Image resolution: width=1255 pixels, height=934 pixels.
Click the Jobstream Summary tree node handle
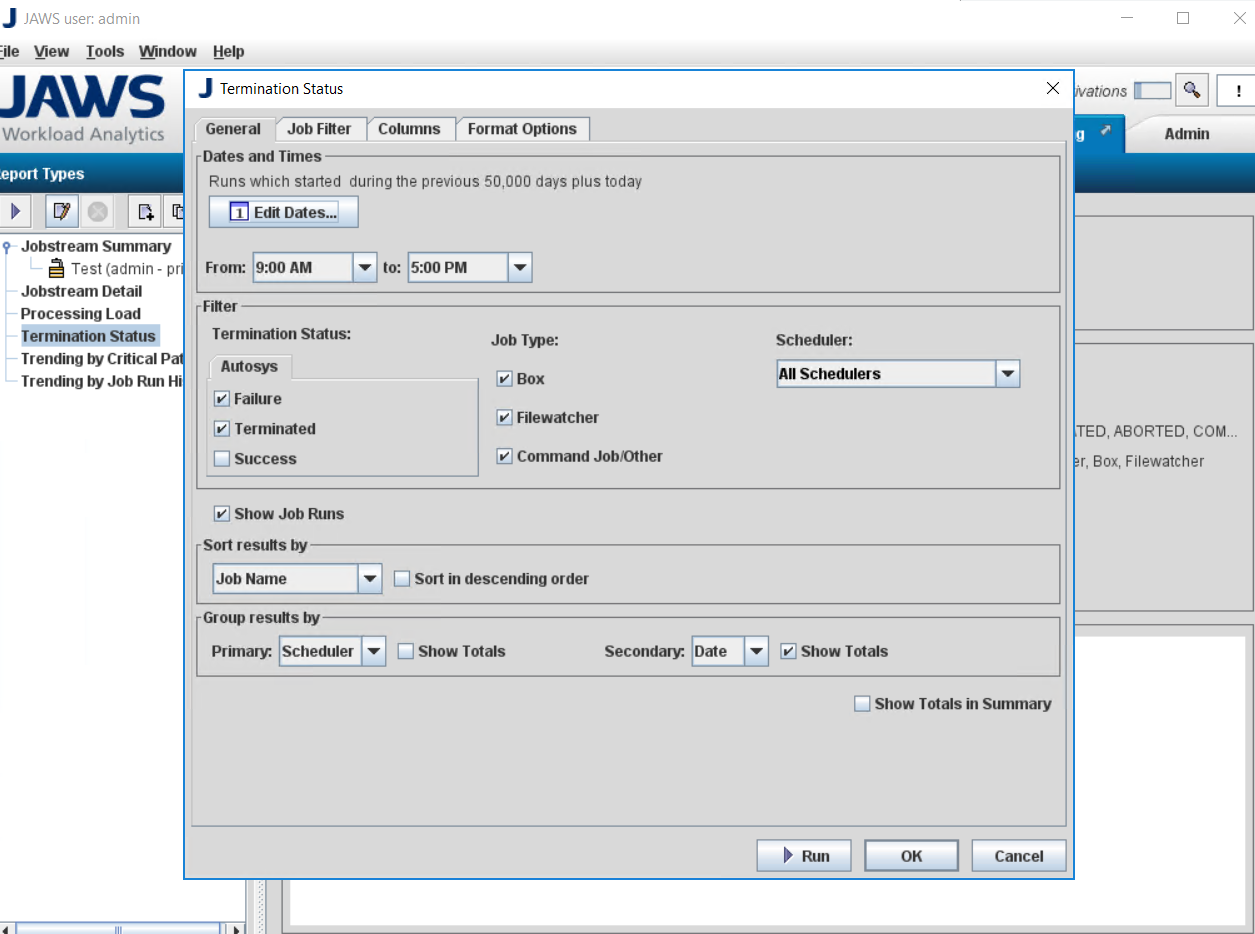8,247
